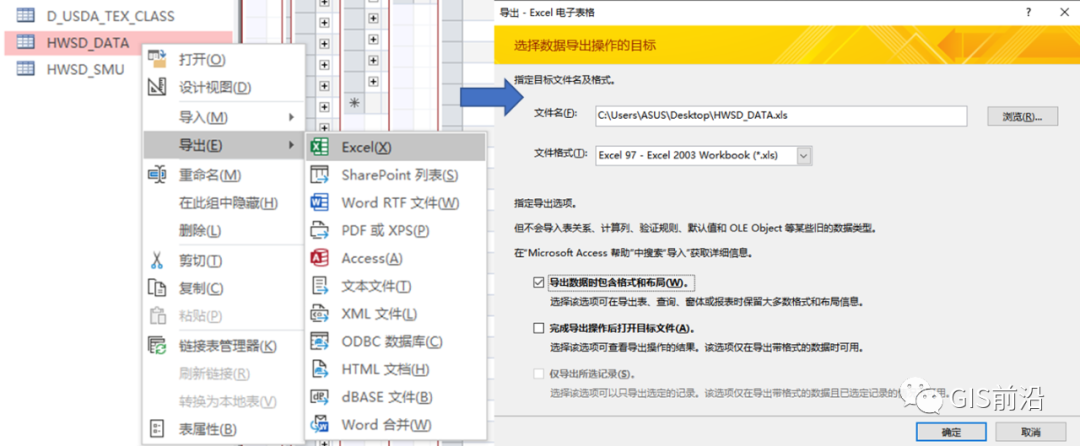1080x446 pixels.
Task: Click the HTML document icon
Action: (x=320, y=369)
